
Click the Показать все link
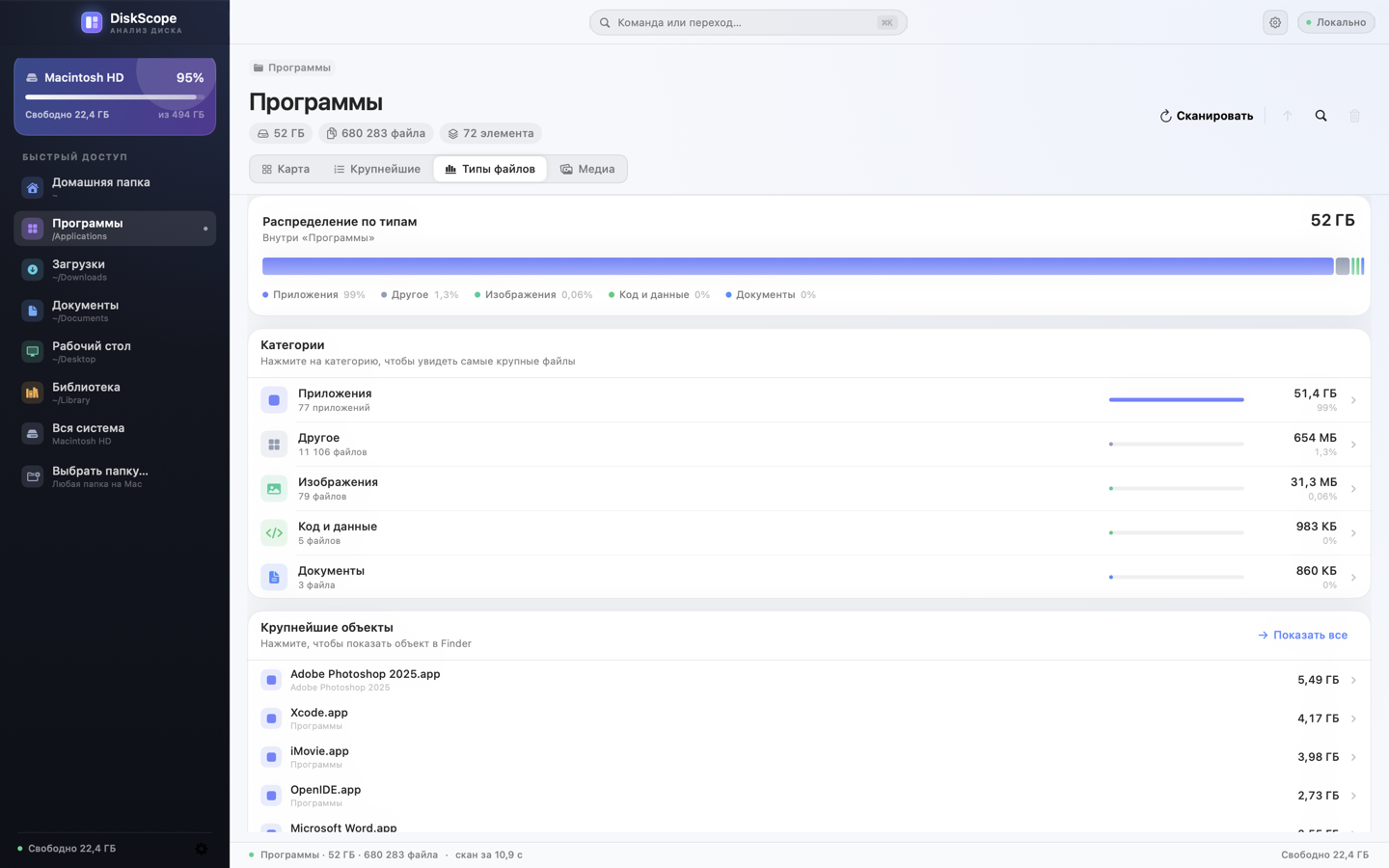click(1302, 635)
